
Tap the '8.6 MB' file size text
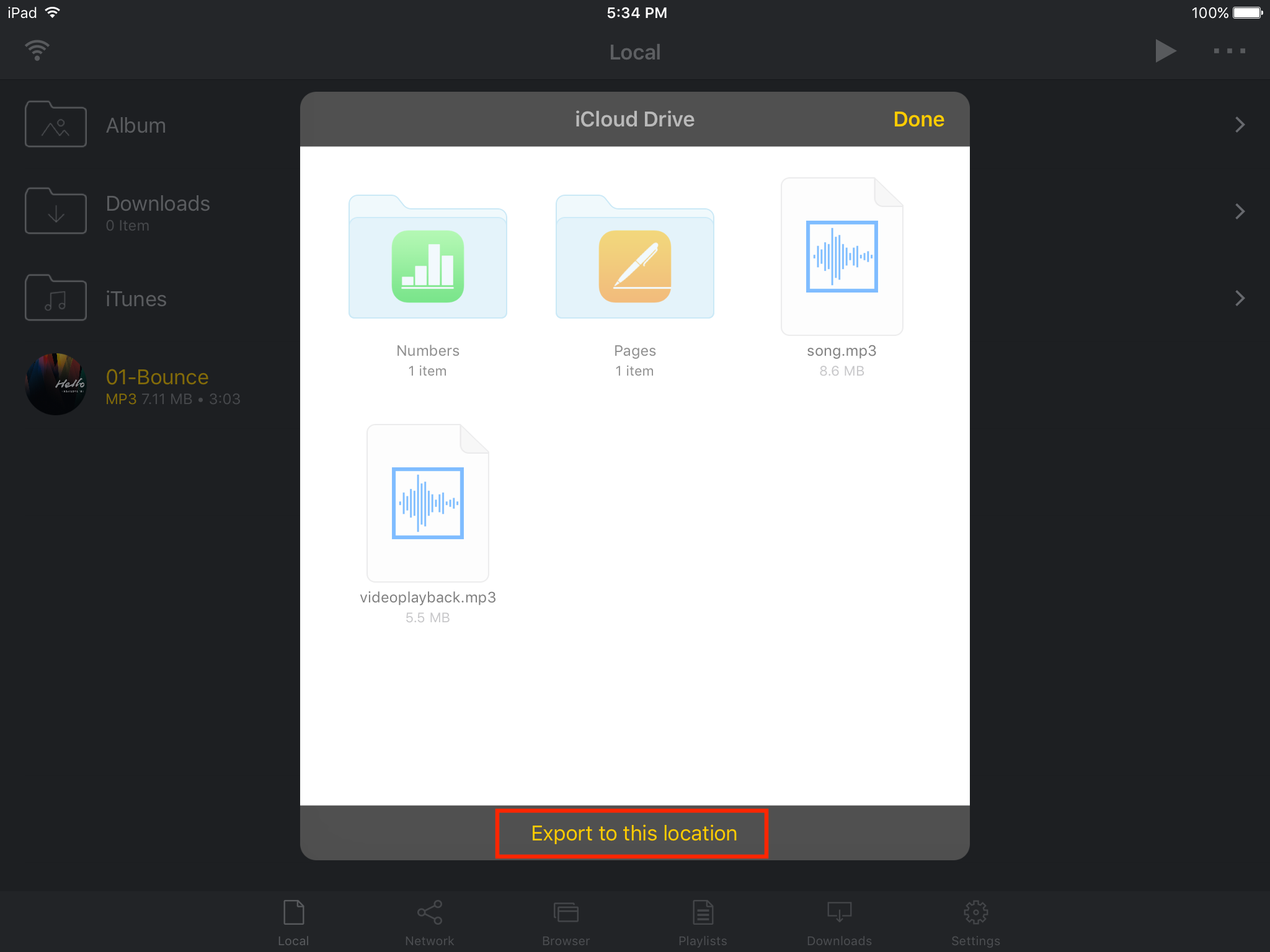pos(841,371)
